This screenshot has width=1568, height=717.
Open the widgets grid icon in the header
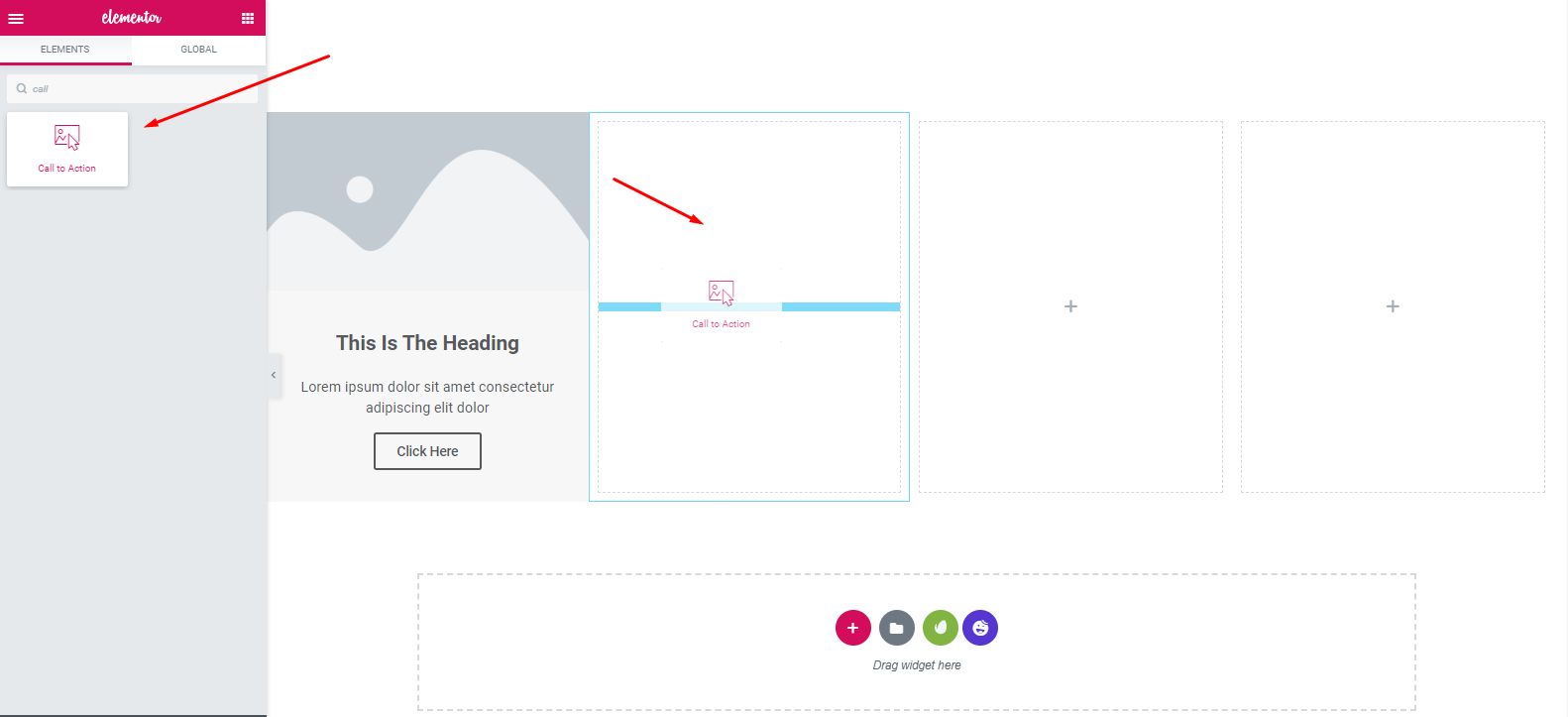tap(248, 18)
